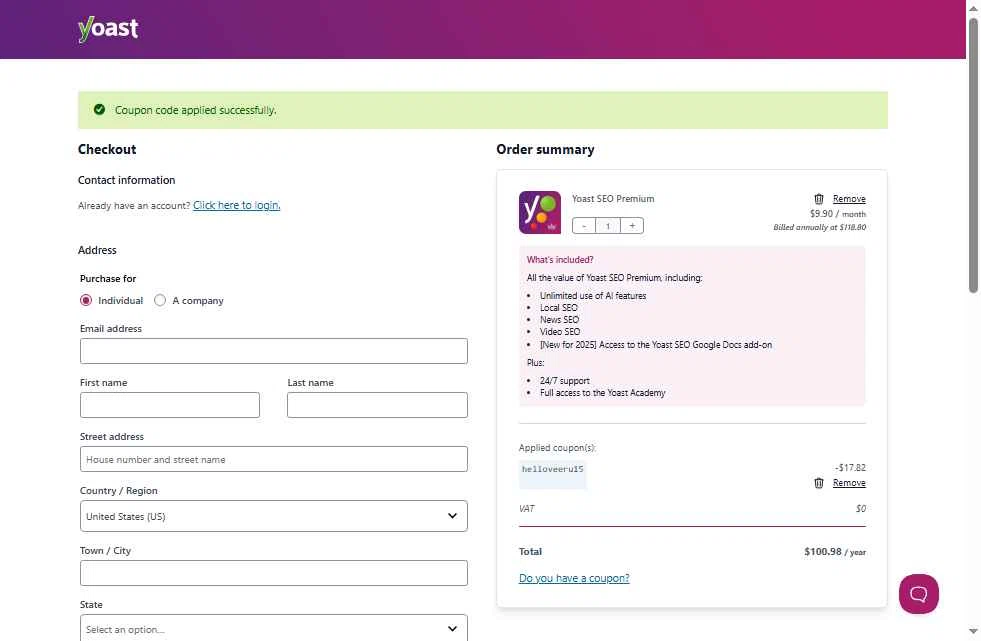Open the Country / Region dropdown
Viewport: 981px width, 641px height.
click(273, 516)
